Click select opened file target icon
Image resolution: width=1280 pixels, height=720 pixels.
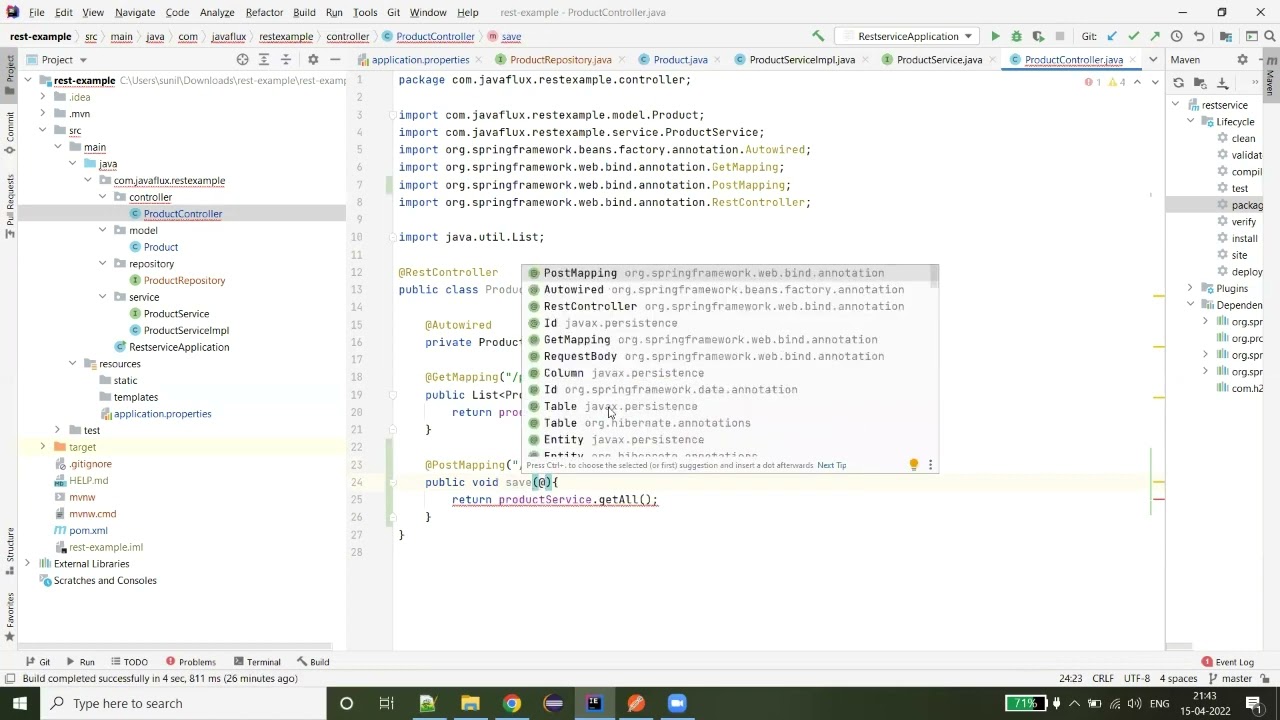click(242, 60)
